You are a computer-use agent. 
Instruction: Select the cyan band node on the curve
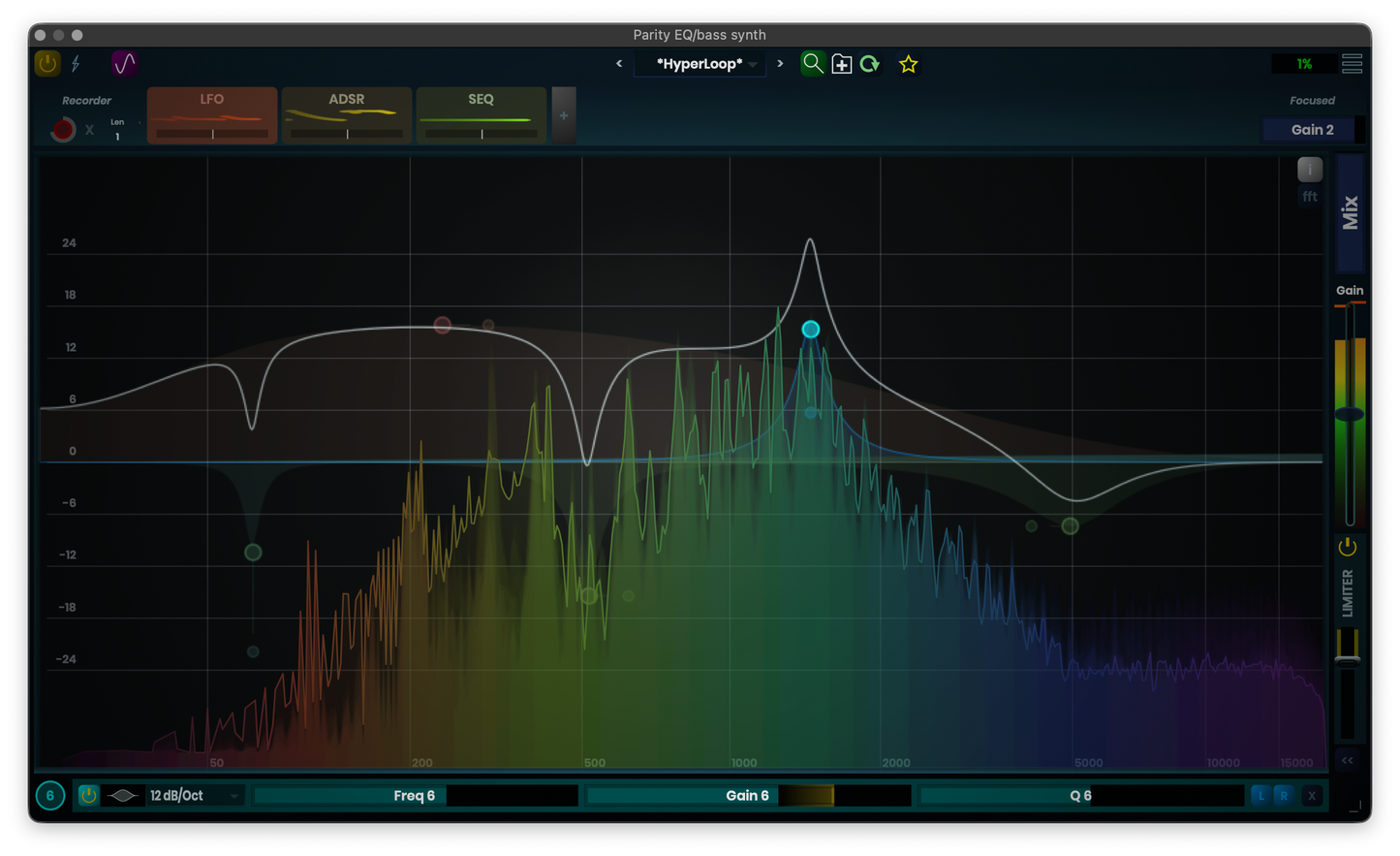(x=811, y=329)
